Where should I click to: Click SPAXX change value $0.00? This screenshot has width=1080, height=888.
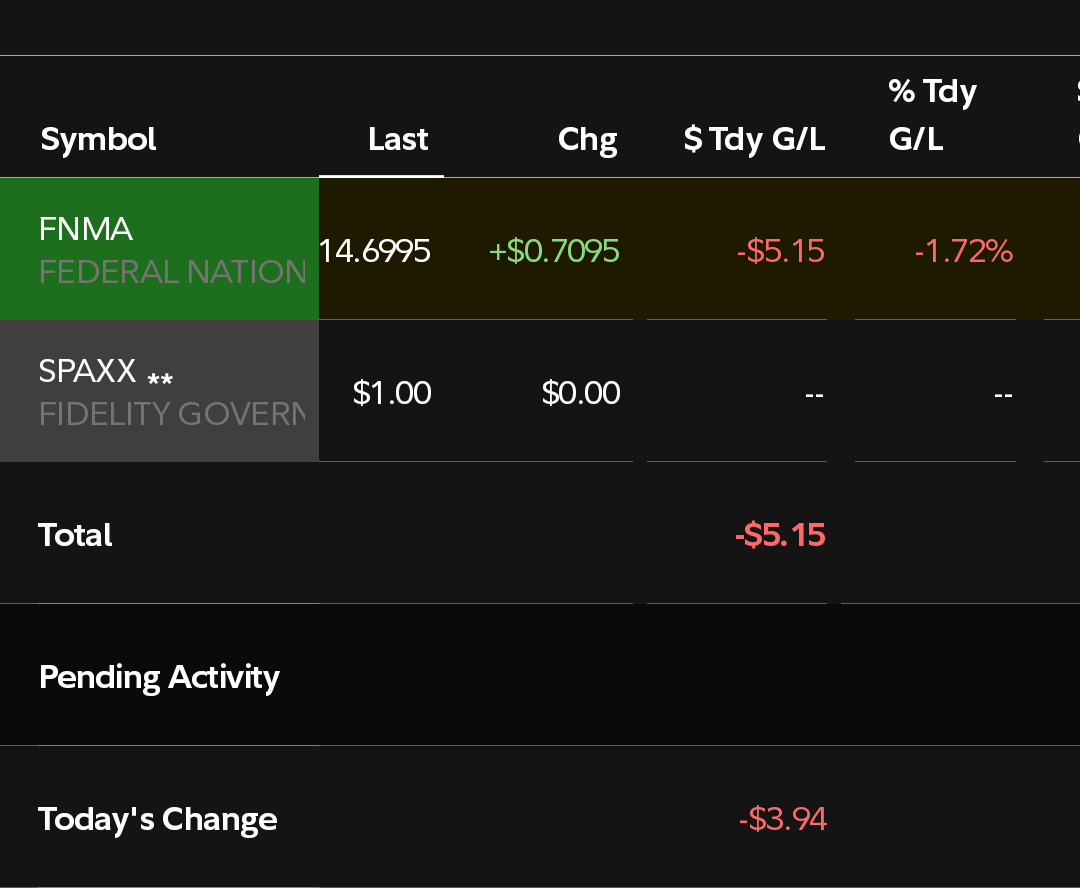click(x=580, y=393)
